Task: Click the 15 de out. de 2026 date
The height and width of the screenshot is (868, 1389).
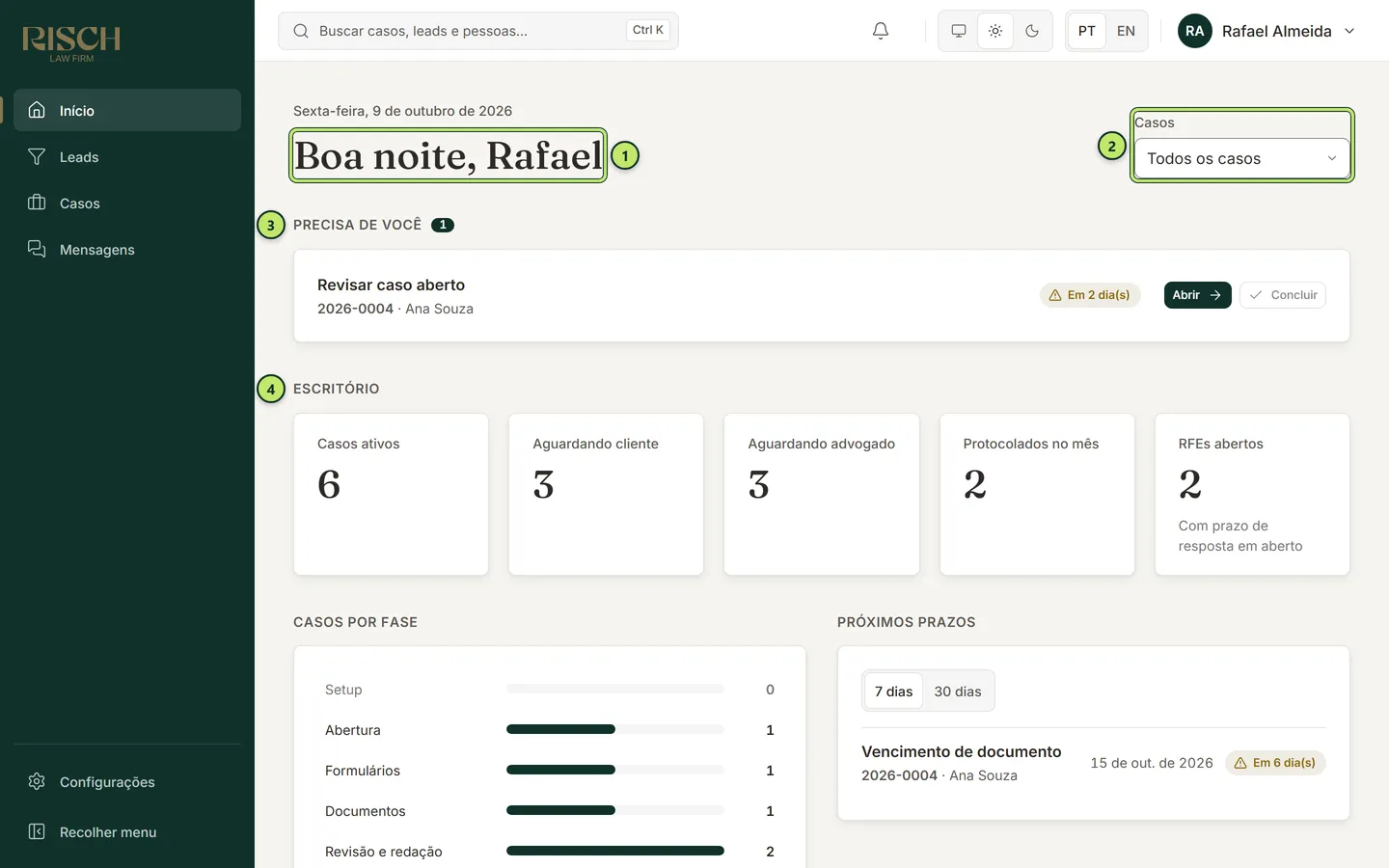Action: pyautogui.click(x=1152, y=763)
